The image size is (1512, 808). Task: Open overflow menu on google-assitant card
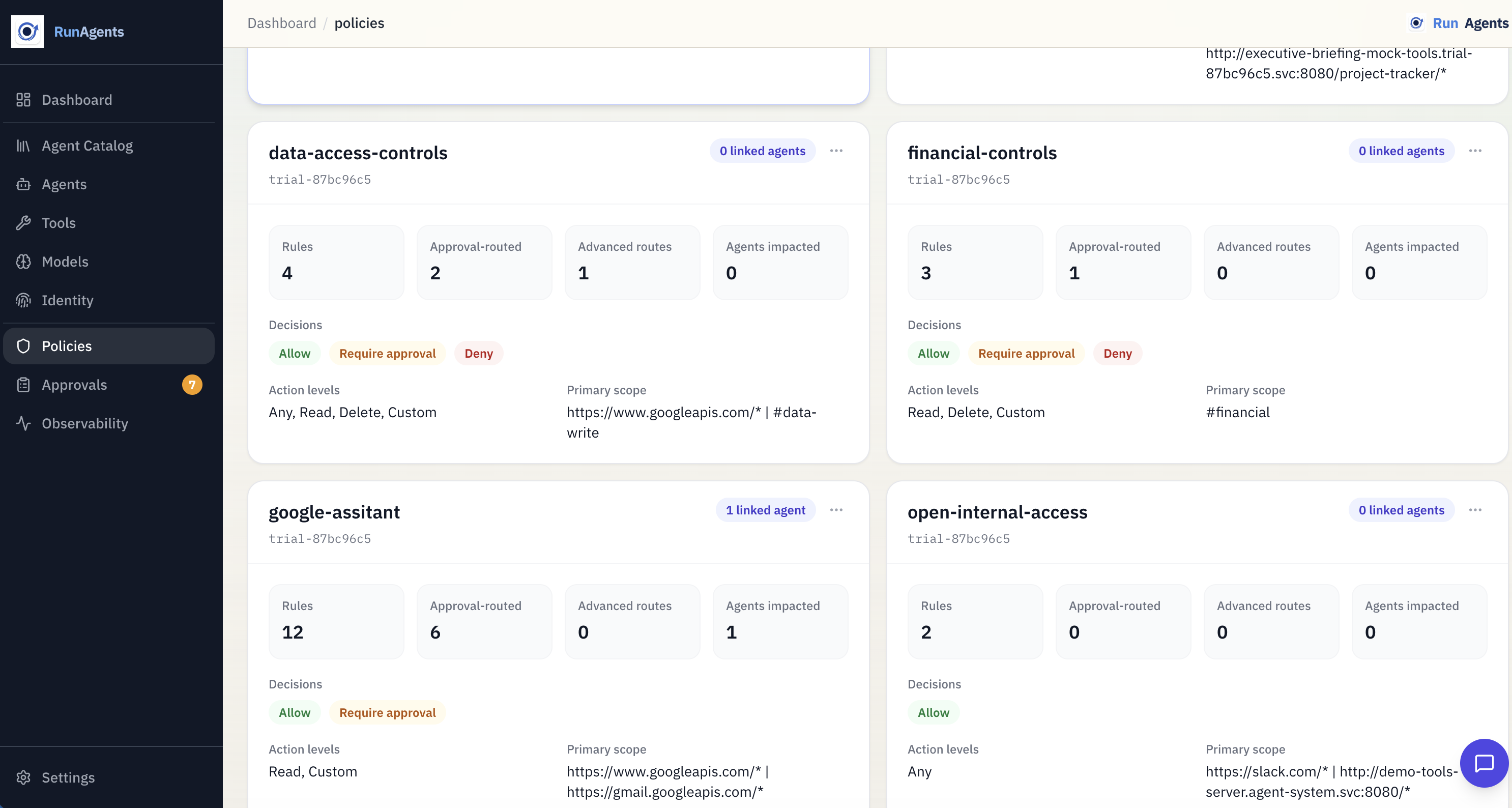836,510
